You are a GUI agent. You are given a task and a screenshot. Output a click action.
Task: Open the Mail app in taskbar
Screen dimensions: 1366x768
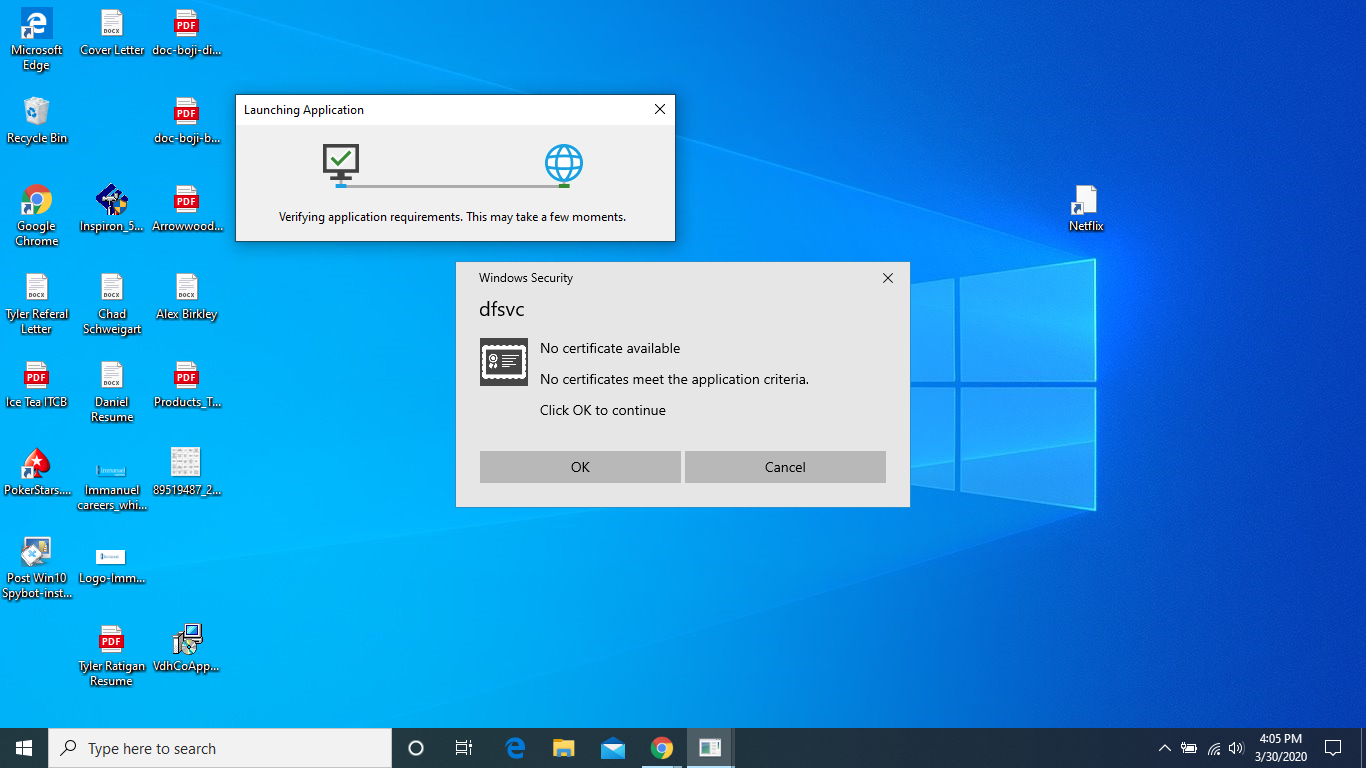click(613, 748)
